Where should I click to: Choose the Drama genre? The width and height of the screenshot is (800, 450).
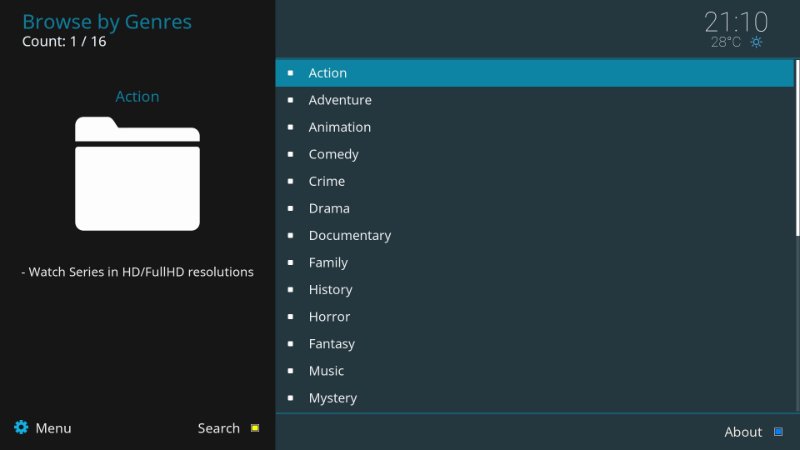coord(329,208)
